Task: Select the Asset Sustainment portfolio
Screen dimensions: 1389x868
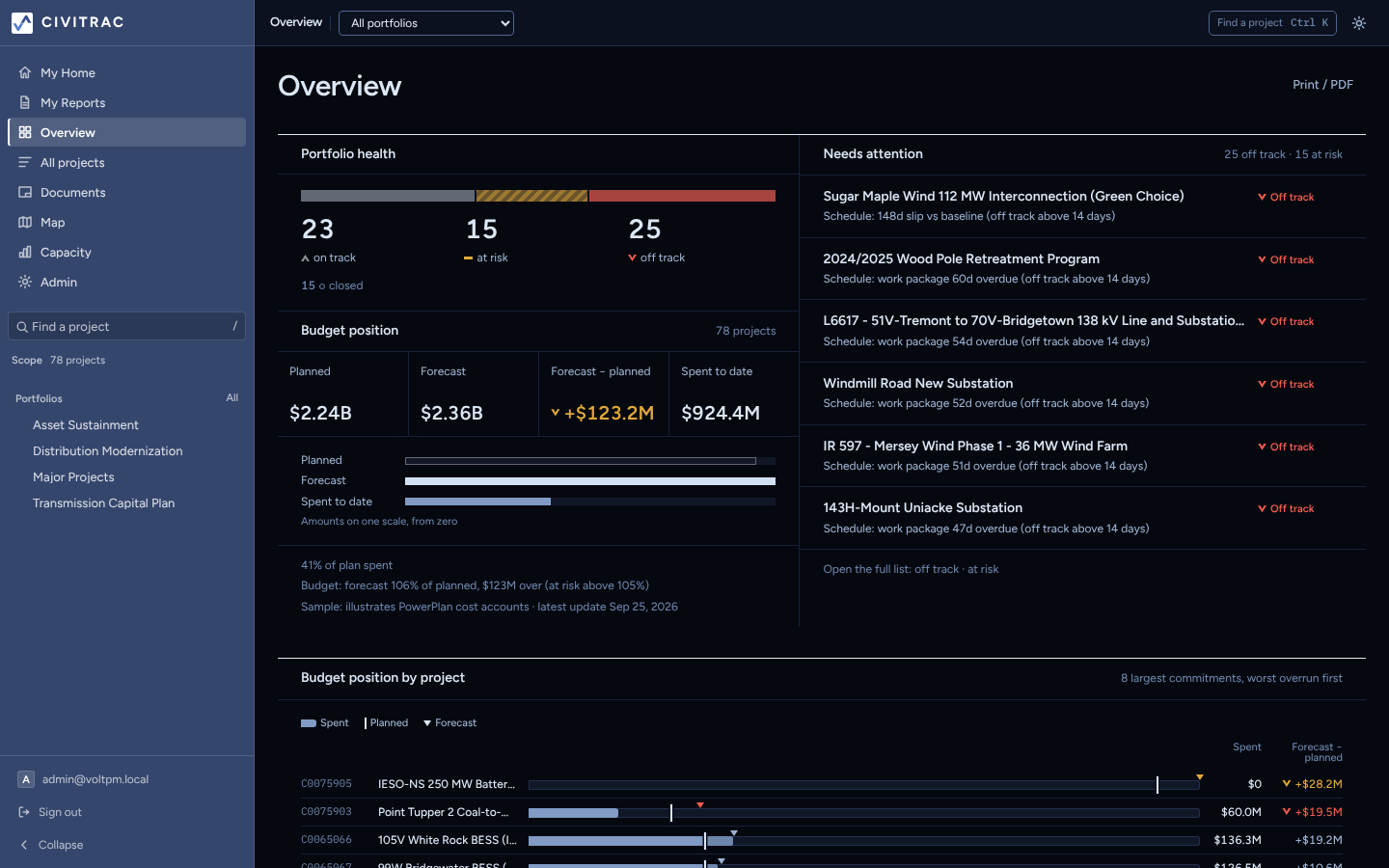Action: coord(86,425)
